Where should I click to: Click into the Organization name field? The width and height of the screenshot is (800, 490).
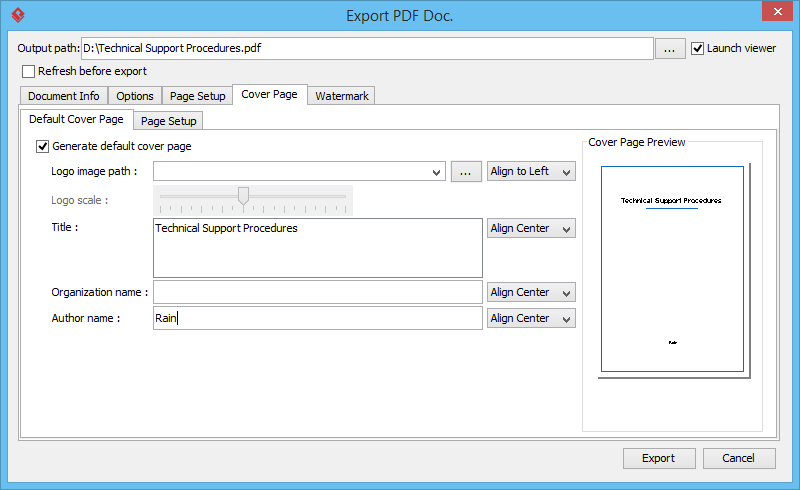(317, 293)
